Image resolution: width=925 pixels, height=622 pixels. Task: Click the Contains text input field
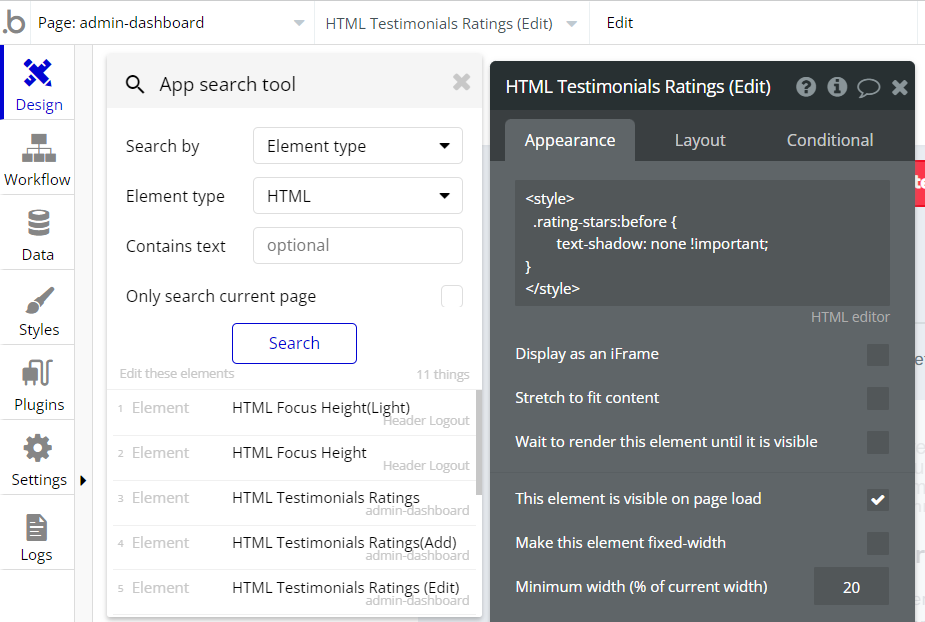(x=357, y=245)
